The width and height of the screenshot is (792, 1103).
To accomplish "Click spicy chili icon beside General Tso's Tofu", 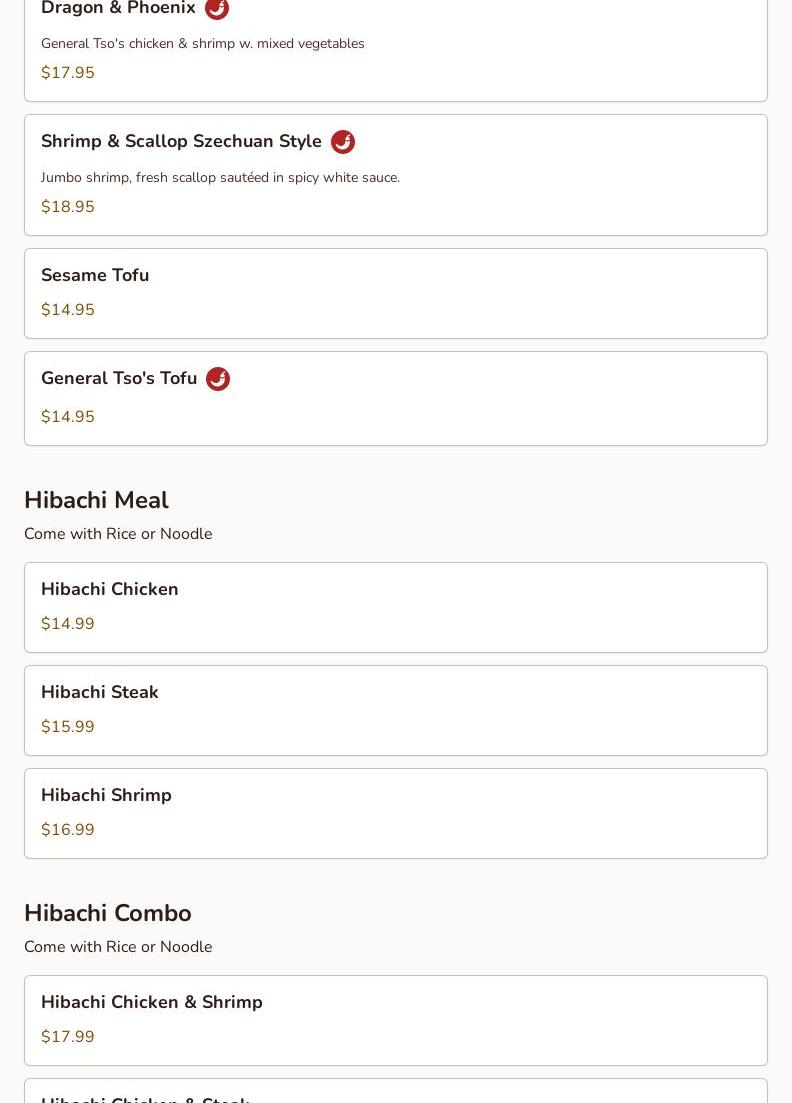I will [218, 379].
